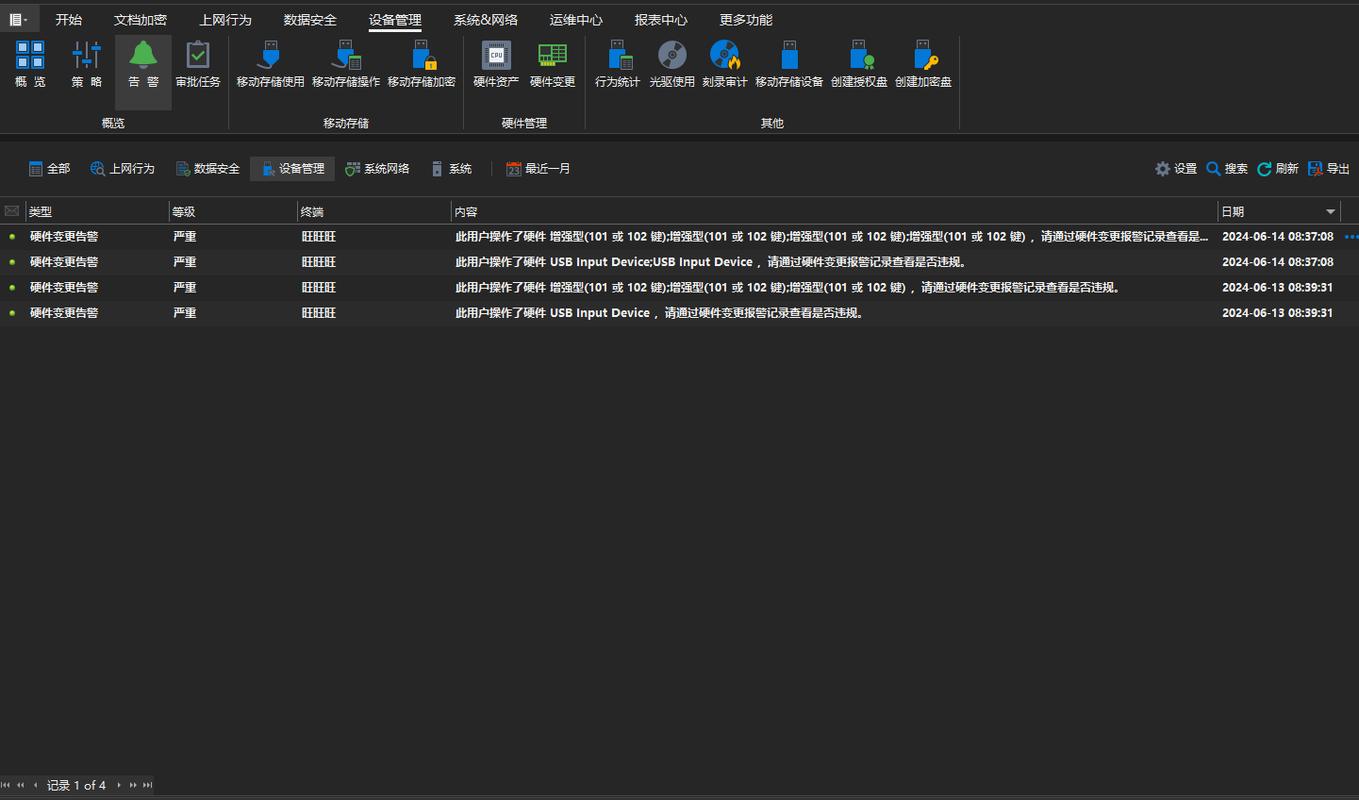1359x800 pixels.
Task: Filter alarms by 系统 category
Action: point(451,169)
